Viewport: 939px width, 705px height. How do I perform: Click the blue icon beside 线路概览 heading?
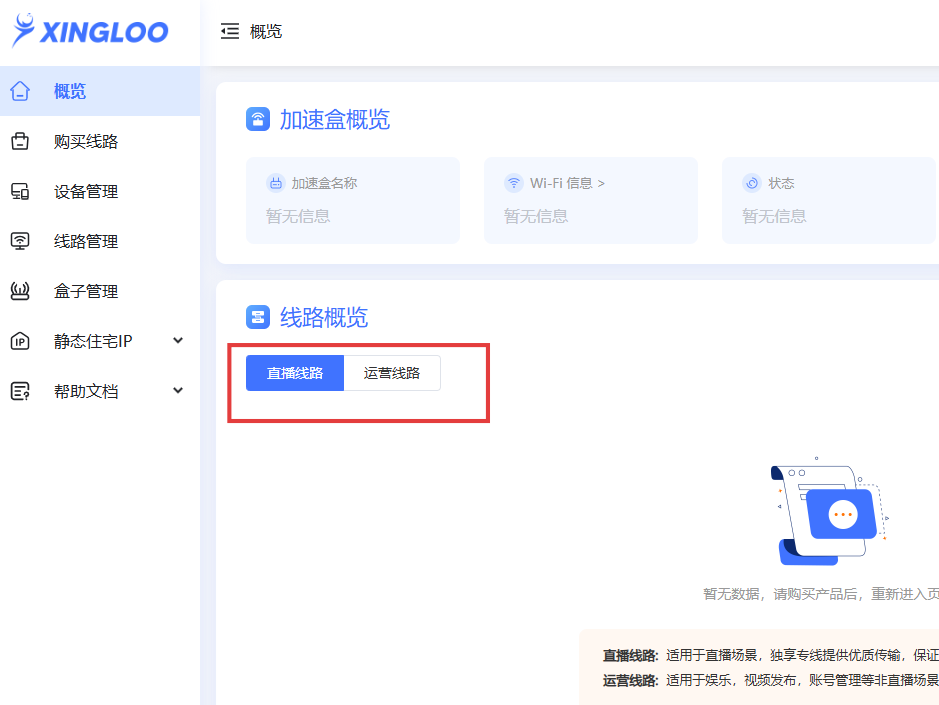pos(258,317)
